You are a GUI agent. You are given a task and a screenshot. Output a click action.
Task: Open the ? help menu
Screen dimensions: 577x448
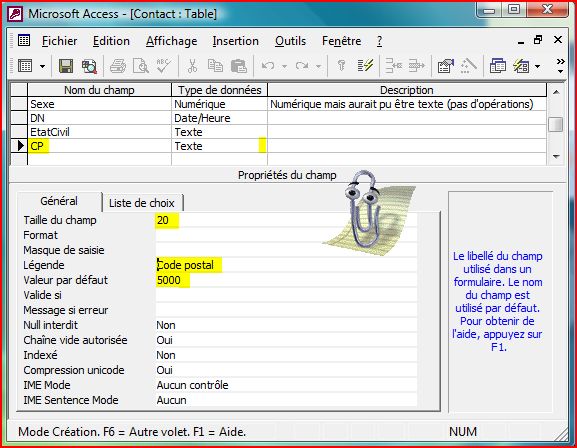pyautogui.click(x=379, y=41)
